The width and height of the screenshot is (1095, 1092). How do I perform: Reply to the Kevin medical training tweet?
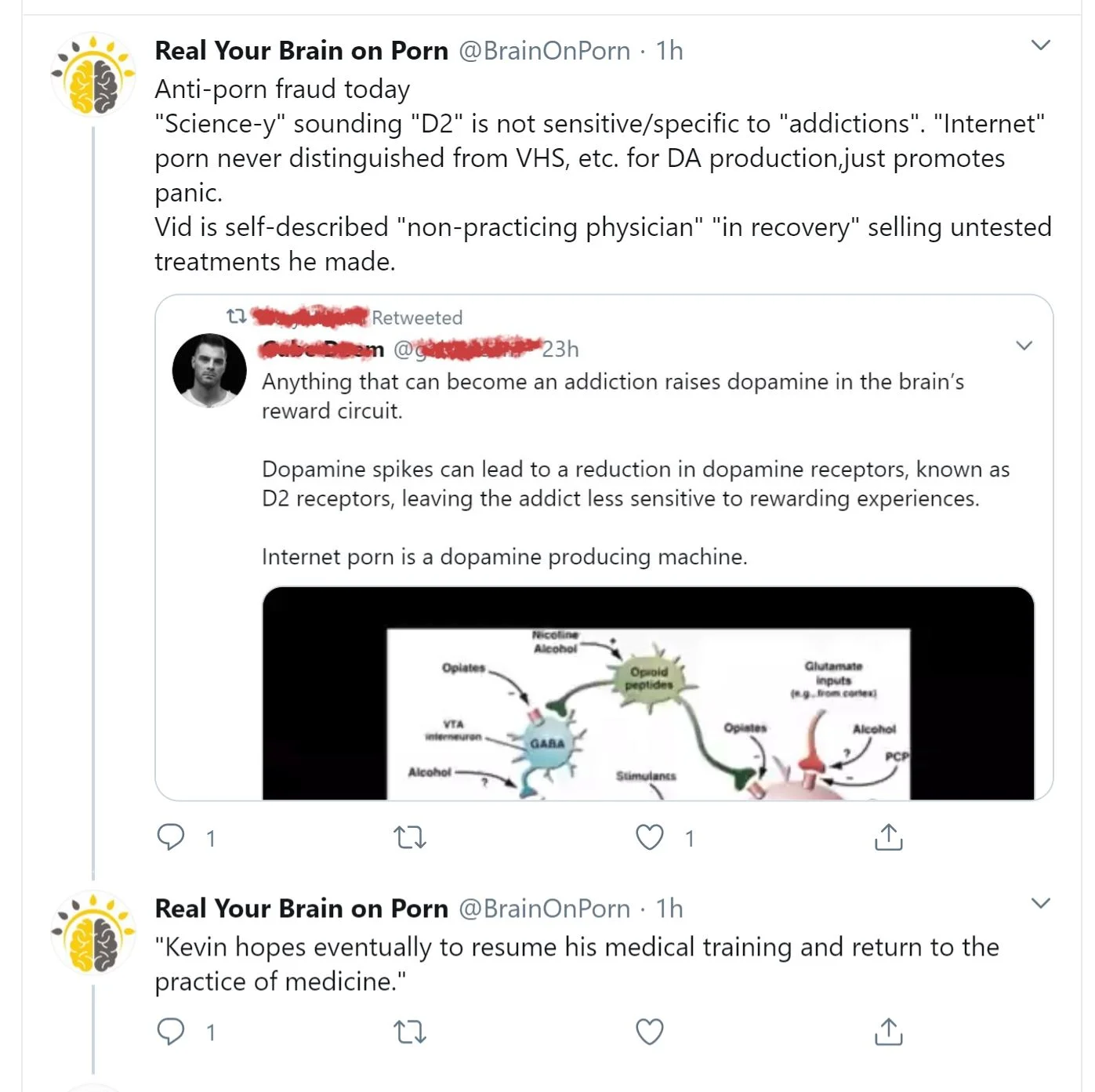[171, 1031]
